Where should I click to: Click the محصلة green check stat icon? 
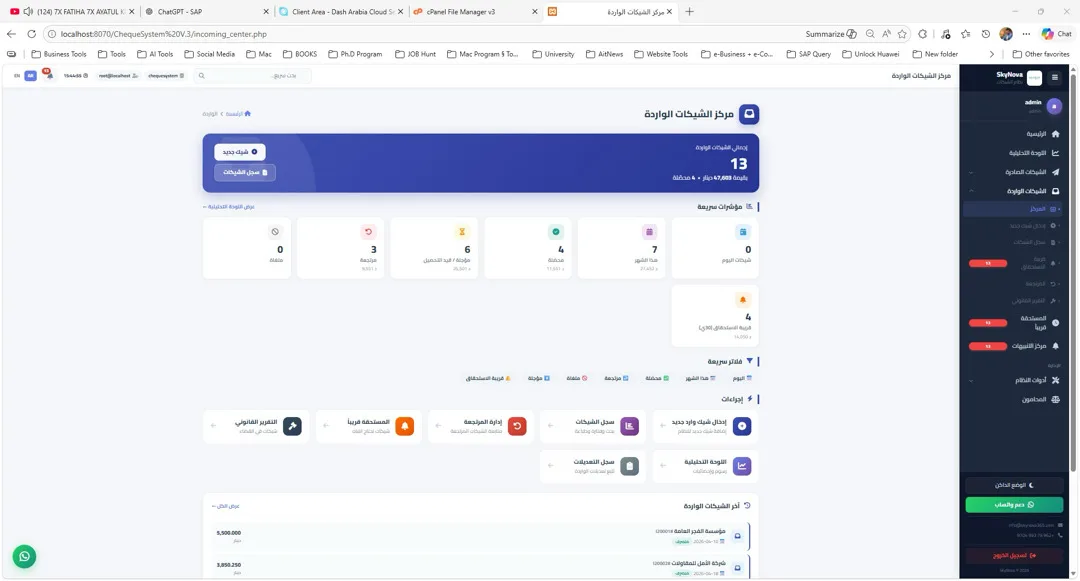(556, 232)
